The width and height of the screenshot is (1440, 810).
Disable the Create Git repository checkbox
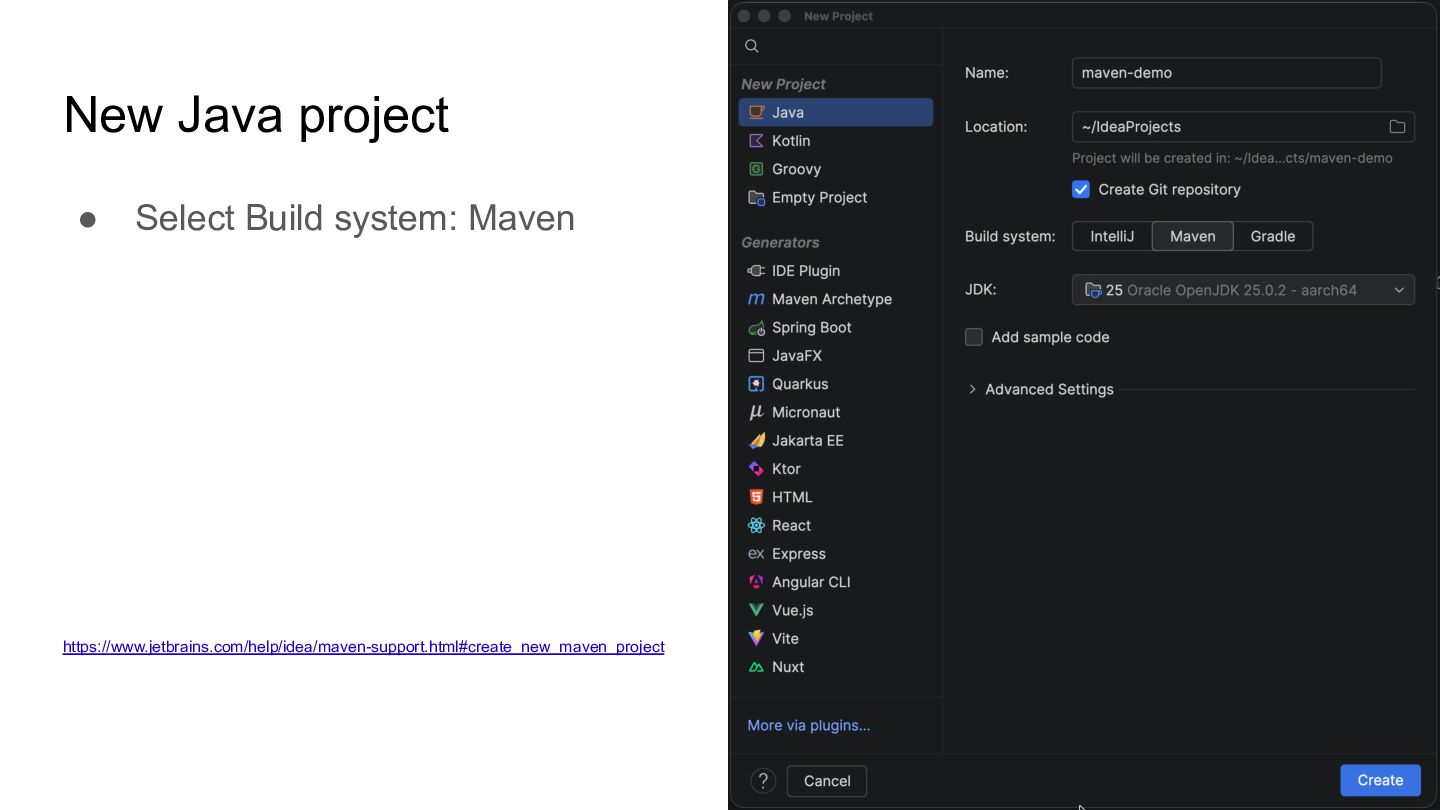(1081, 190)
